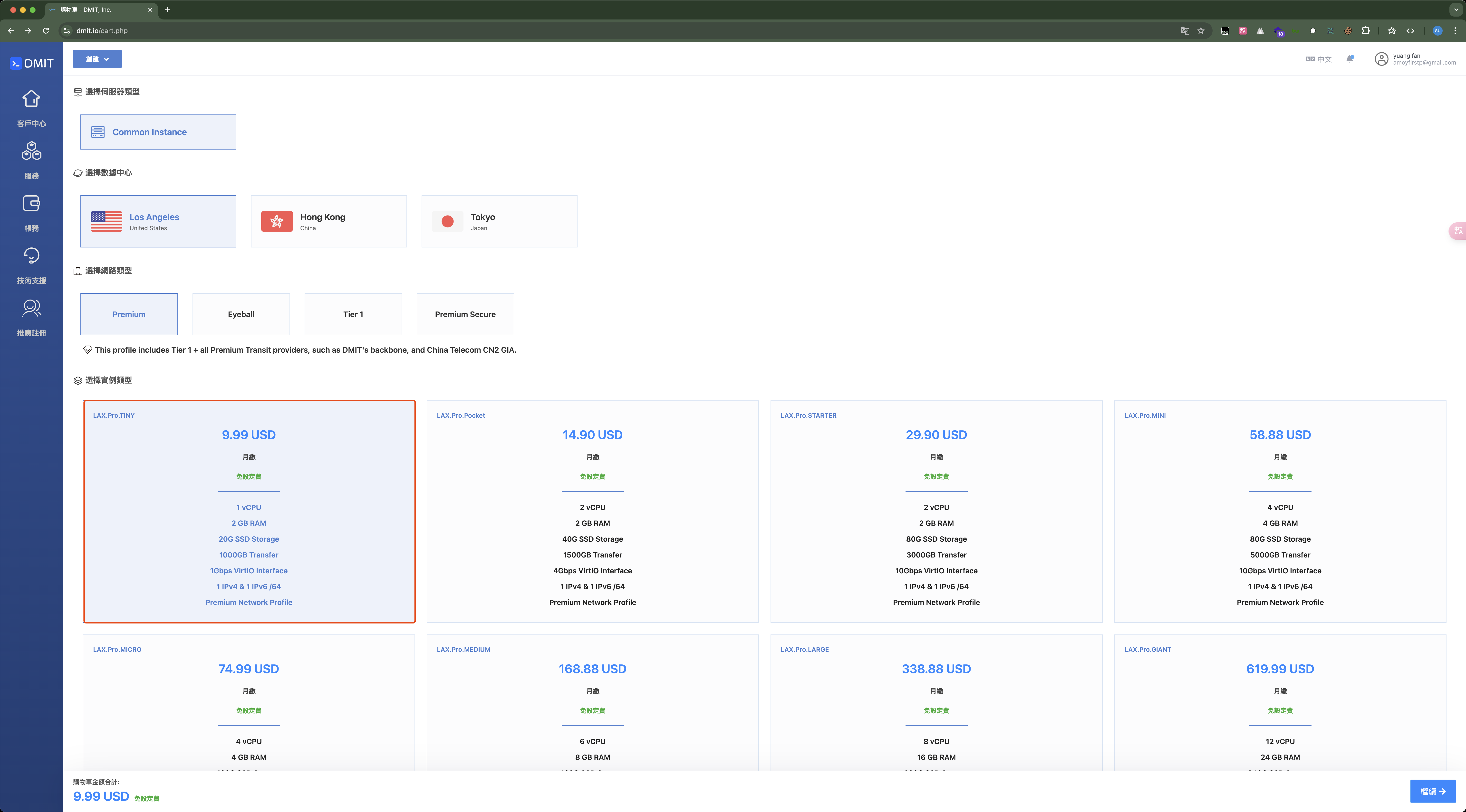Bookmark this page with star icon
1466x812 pixels.
point(1201,31)
